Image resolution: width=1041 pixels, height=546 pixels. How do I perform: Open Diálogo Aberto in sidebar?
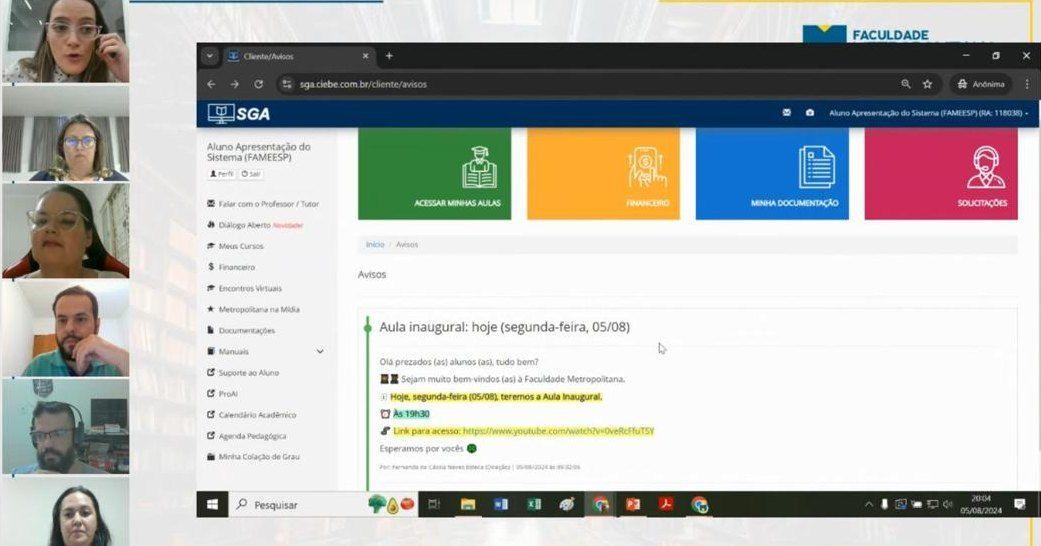[255, 225]
